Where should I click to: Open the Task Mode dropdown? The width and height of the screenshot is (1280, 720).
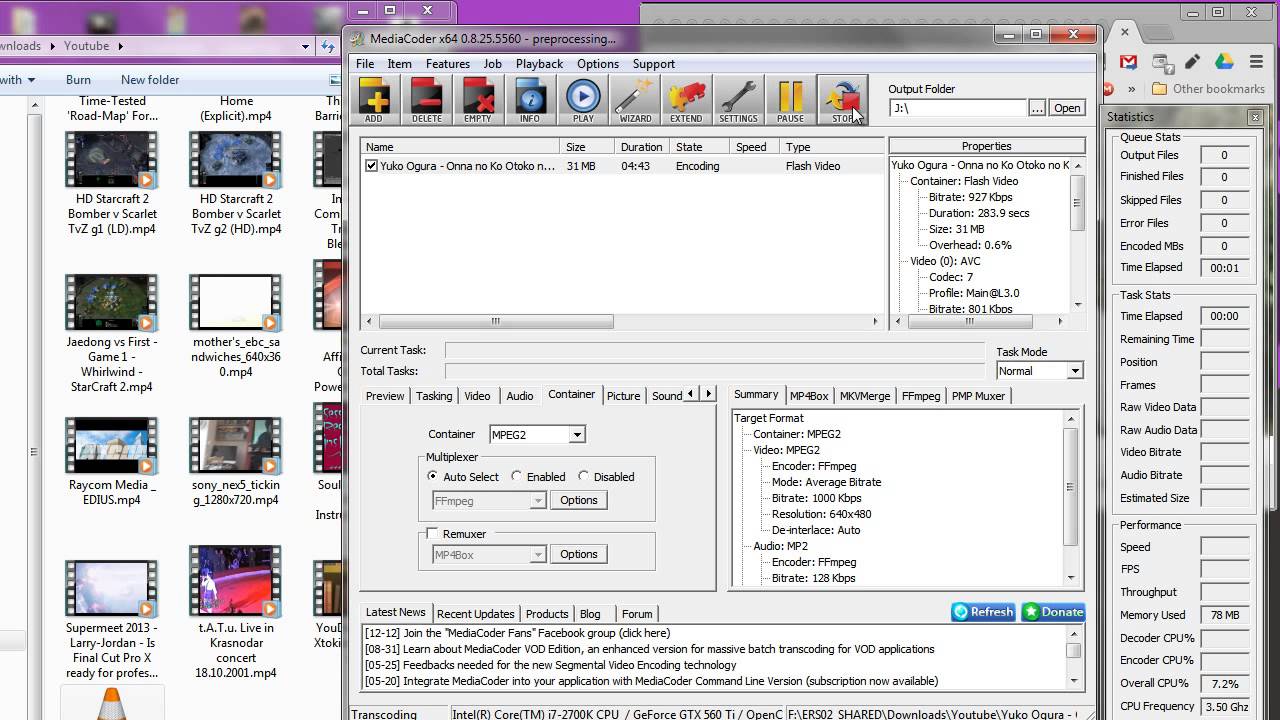[1075, 371]
